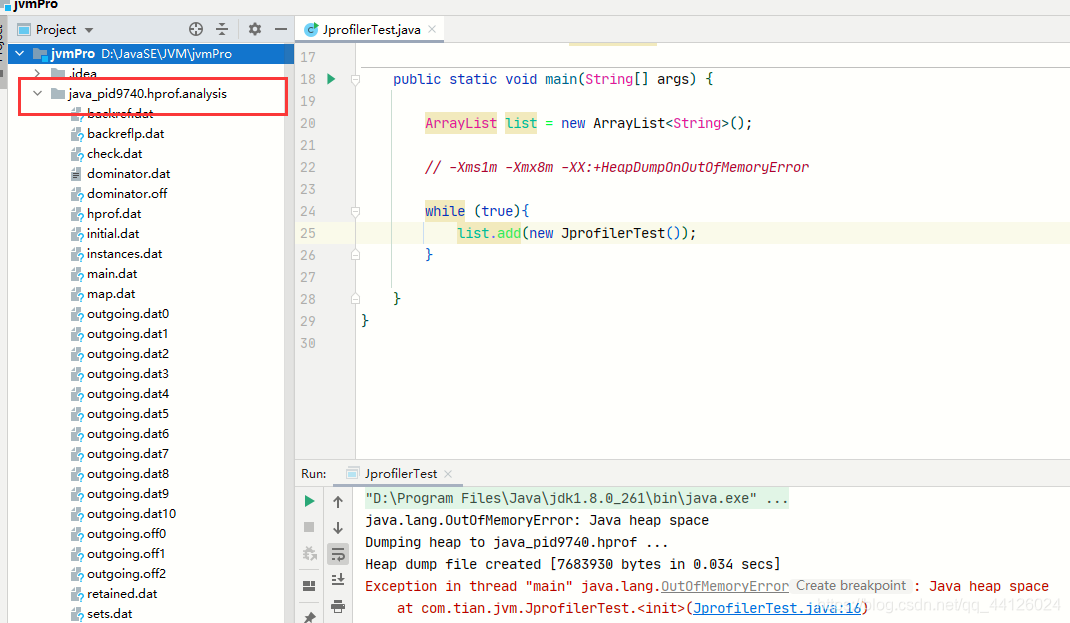
Task: Select dominator.off file
Action: pyautogui.click(x=127, y=194)
